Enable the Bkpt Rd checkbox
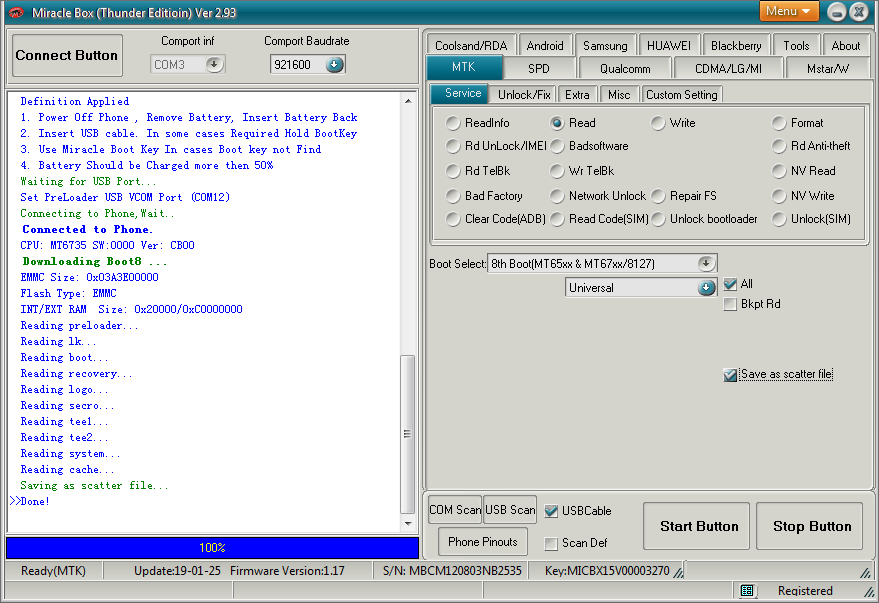The image size is (879, 603). click(730, 304)
